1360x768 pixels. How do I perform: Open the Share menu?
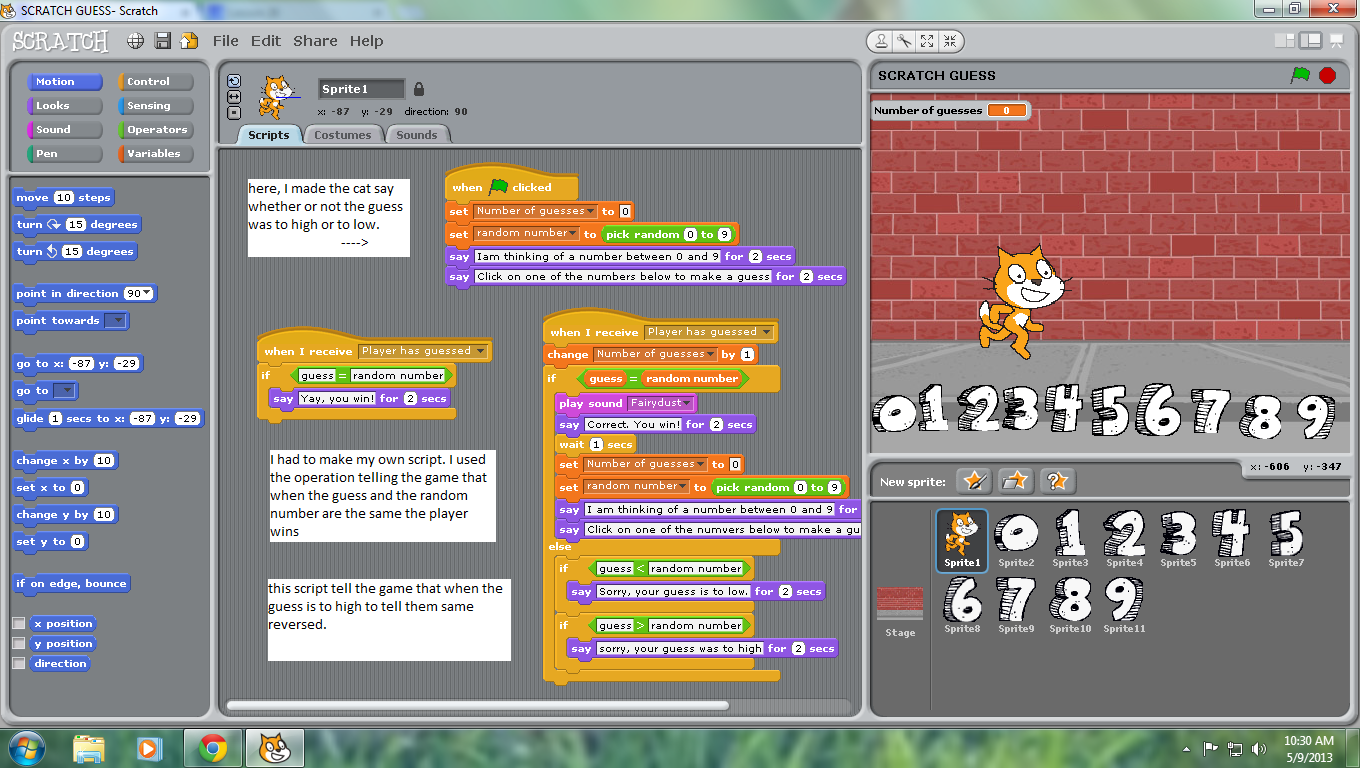click(x=315, y=41)
